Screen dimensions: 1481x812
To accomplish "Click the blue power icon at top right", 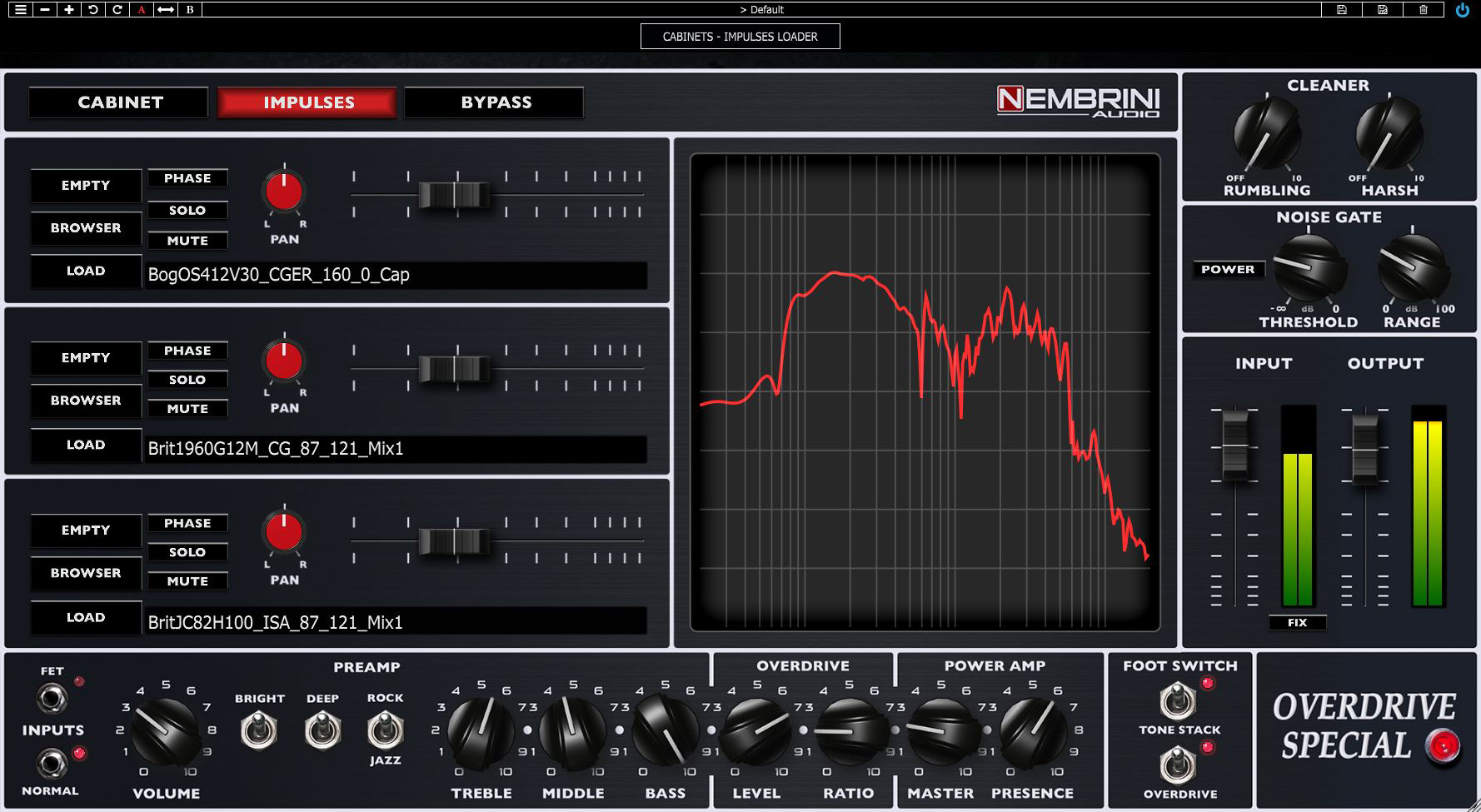I will [1464, 10].
